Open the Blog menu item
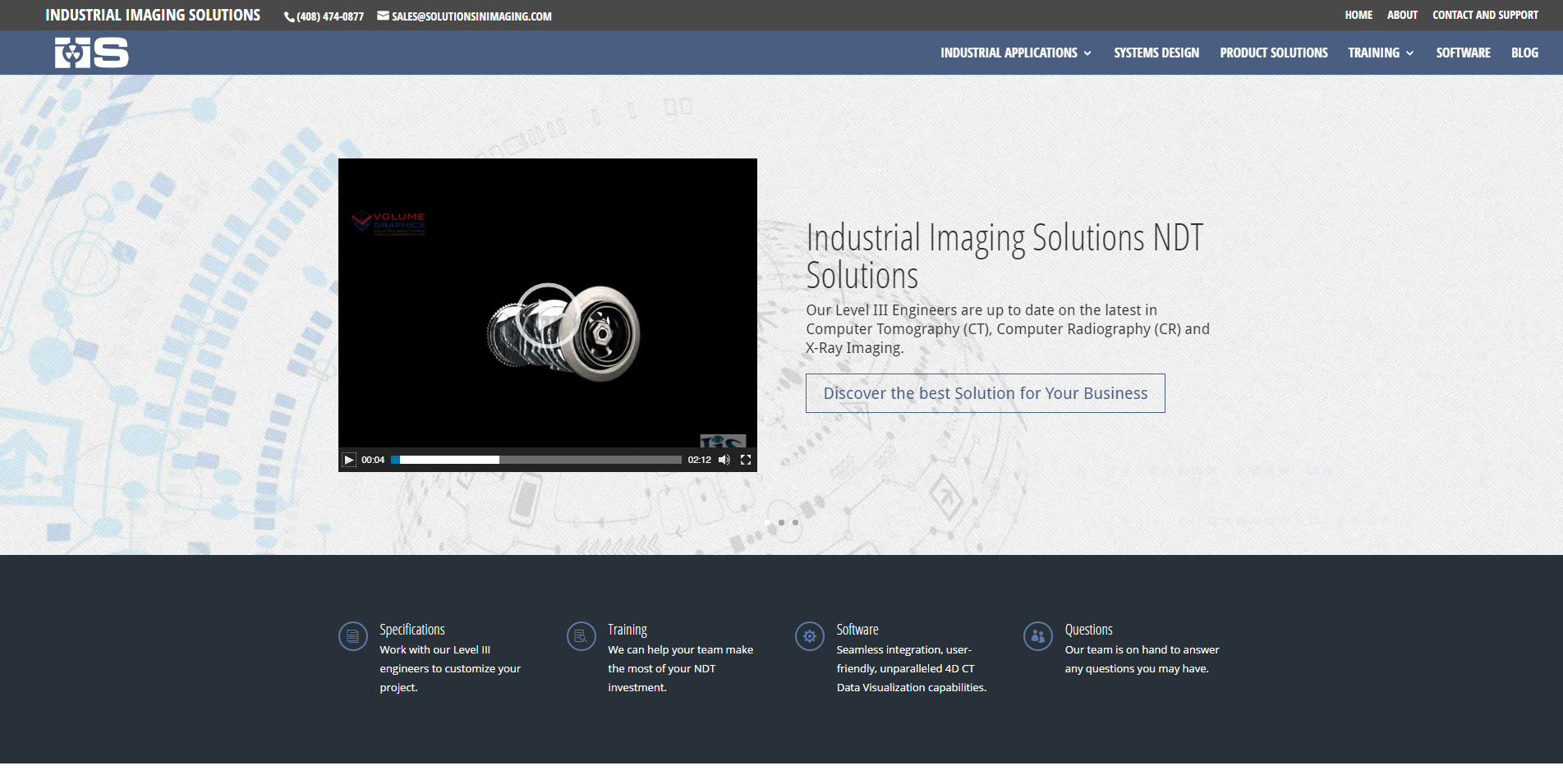Image resolution: width=1563 pixels, height=784 pixels. (1524, 53)
